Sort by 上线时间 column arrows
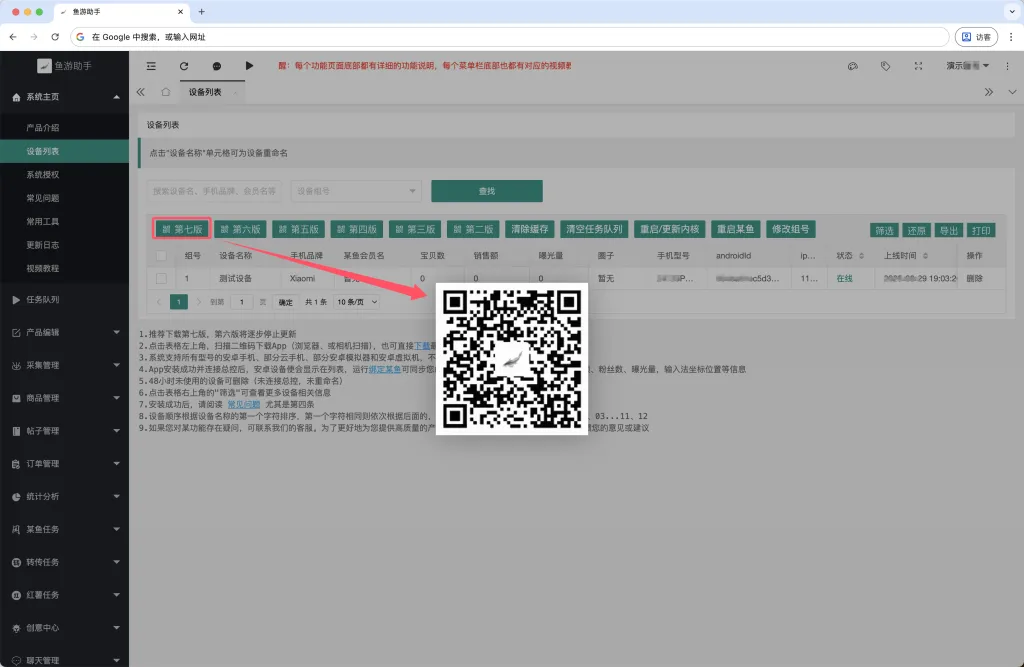The height and width of the screenshot is (667, 1024). click(x=925, y=255)
